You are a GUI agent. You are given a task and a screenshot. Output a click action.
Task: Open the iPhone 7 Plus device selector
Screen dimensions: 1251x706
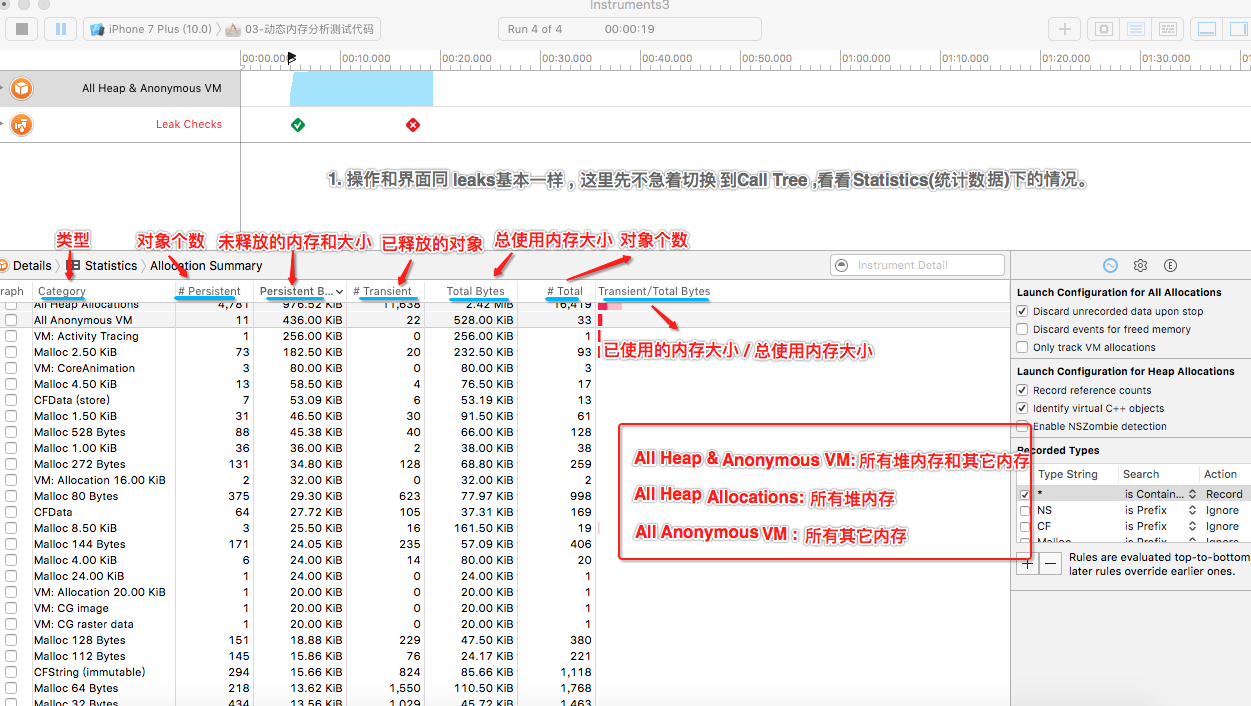151,29
